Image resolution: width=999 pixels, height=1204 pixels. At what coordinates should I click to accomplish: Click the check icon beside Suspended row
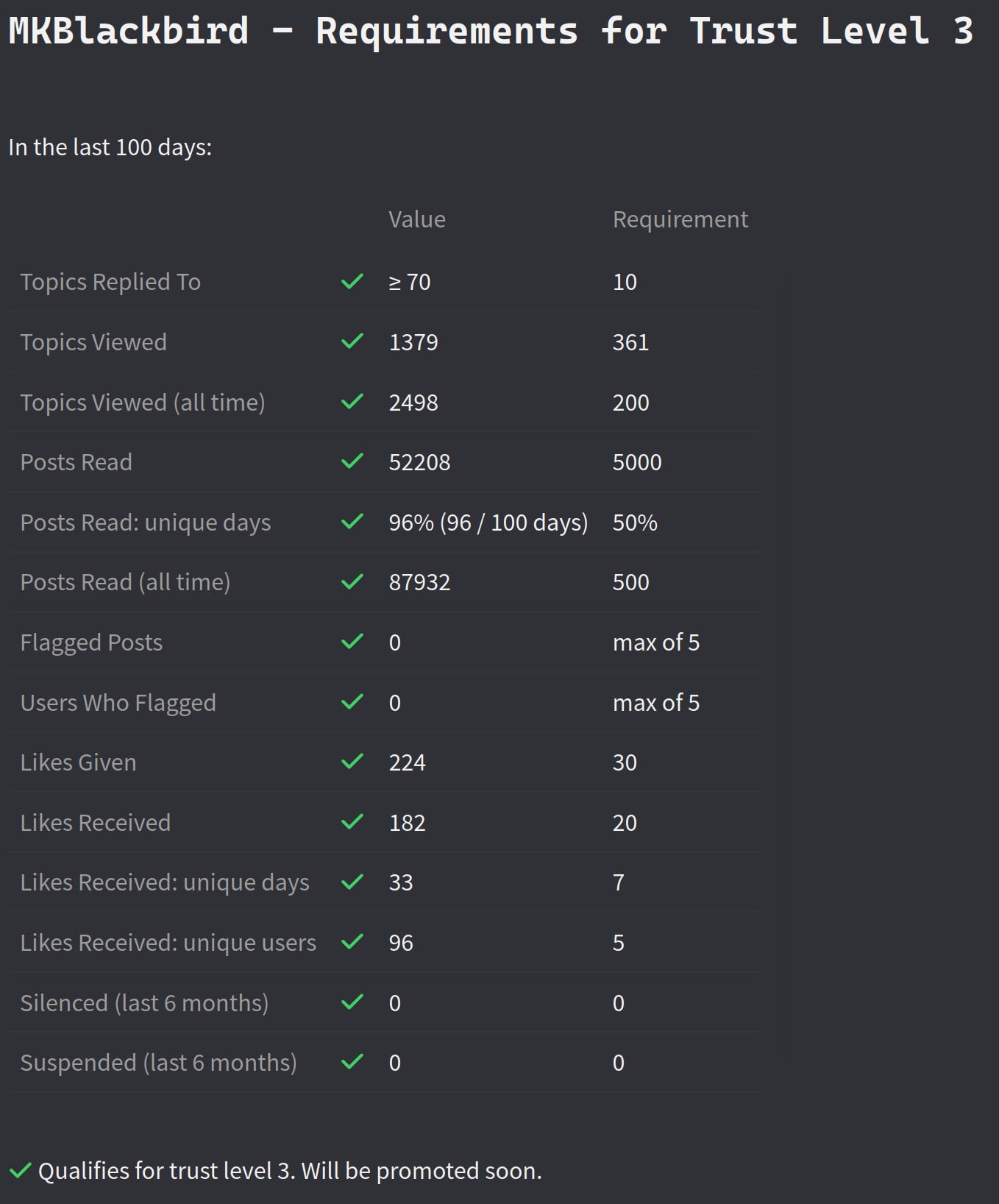coord(352,1063)
